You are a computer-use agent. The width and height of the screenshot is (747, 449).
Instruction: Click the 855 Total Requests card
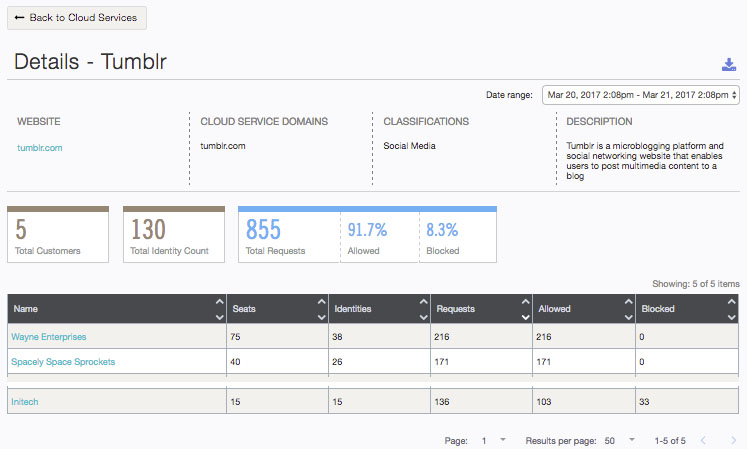[x=289, y=236]
